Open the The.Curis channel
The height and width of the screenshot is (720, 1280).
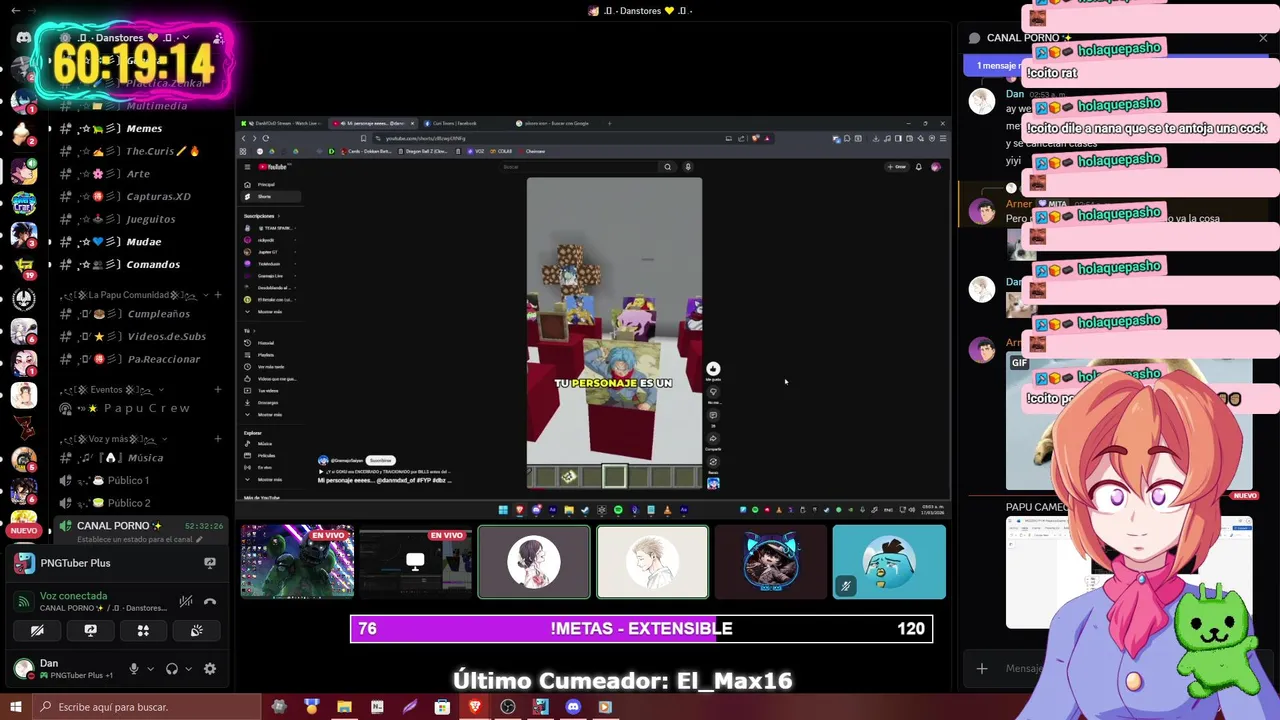[144, 151]
